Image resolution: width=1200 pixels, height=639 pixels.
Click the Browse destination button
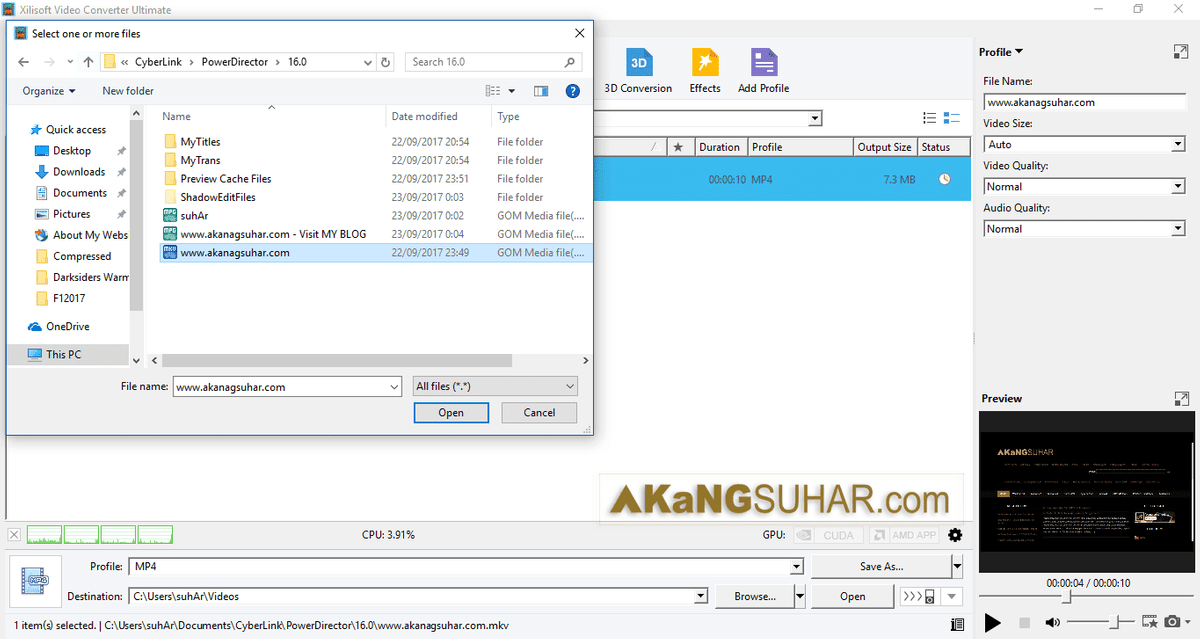(755, 597)
